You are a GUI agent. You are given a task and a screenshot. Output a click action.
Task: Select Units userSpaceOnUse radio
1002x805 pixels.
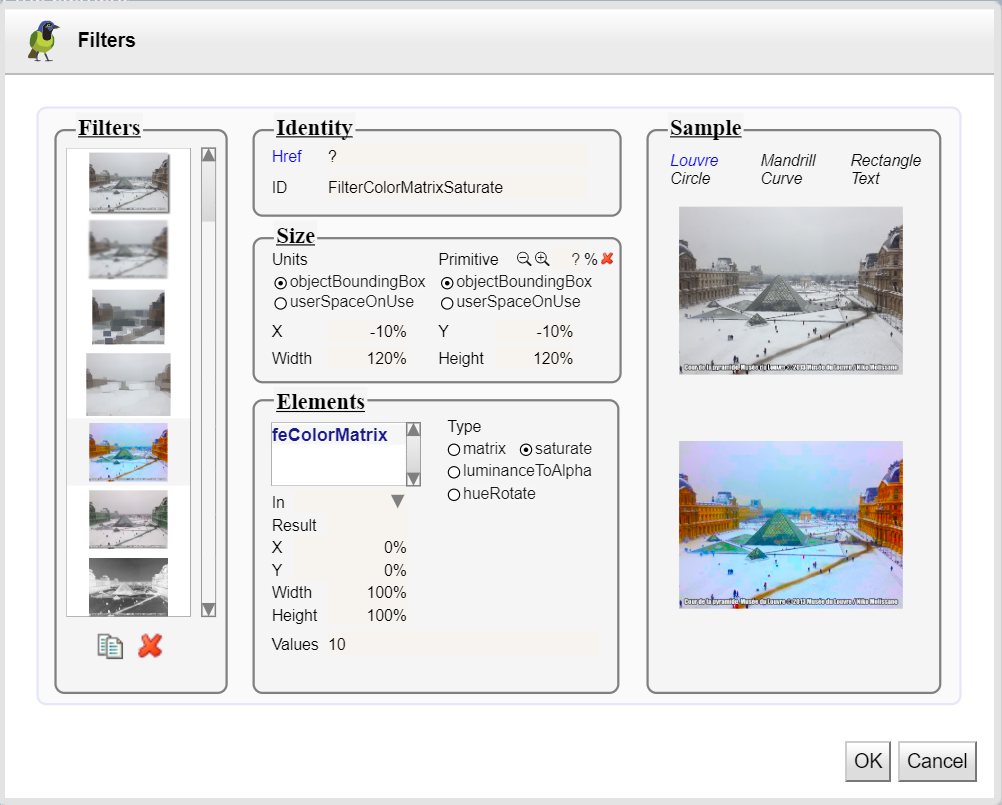click(x=280, y=303)
